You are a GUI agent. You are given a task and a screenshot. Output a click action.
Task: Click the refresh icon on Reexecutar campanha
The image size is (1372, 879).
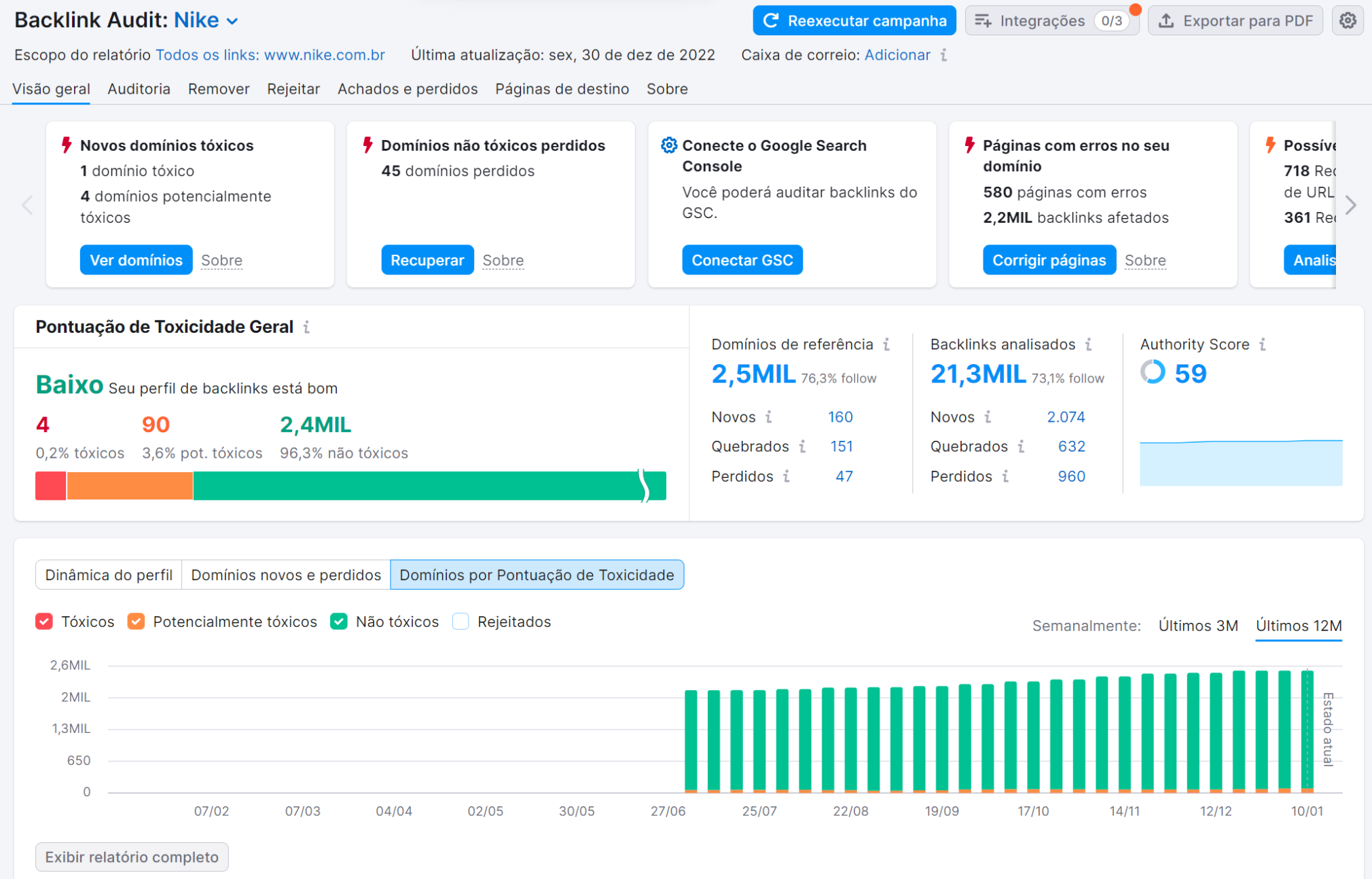pyautogui.click(x=771, y=20)
